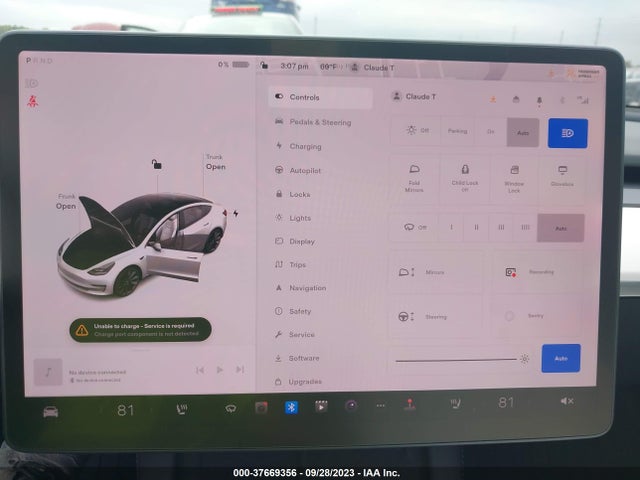
Task: Toggle Sentry mode
Action: point(536,316)
